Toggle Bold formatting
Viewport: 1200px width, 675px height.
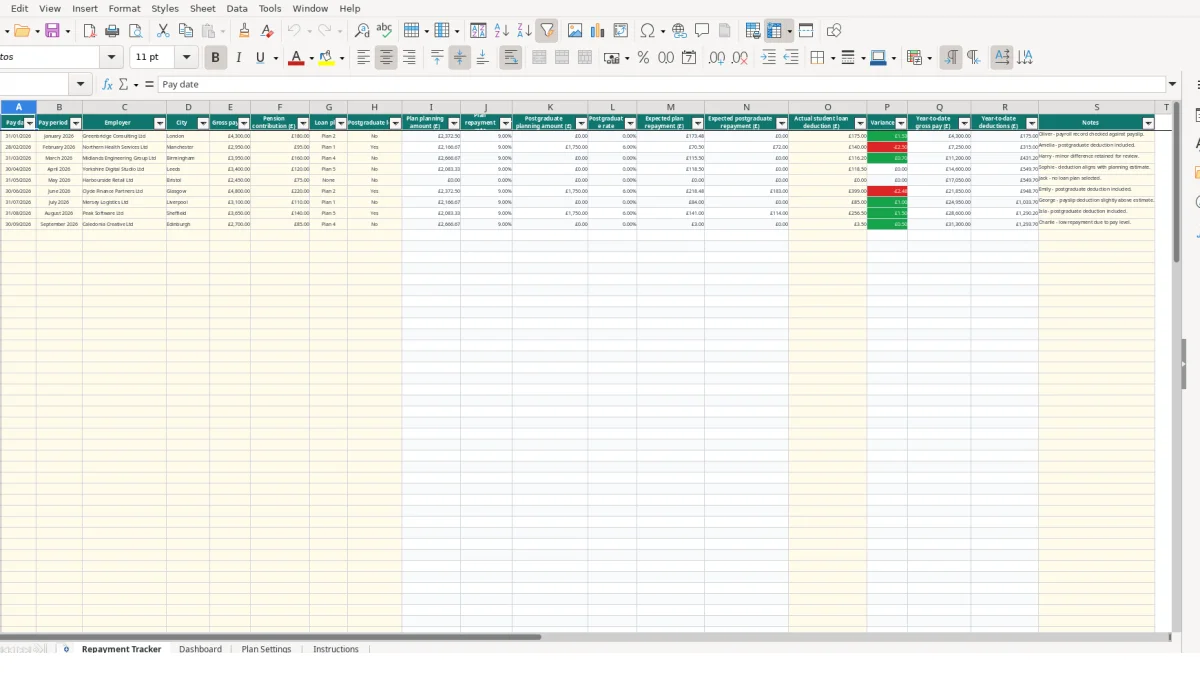(215, 58)
